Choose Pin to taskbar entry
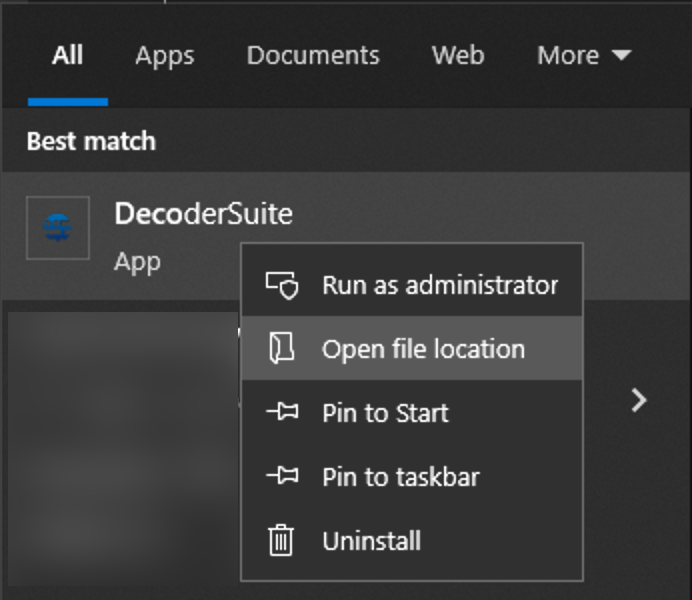The height and width of the screenshot is (600, 692). click(x=412, y=476)
